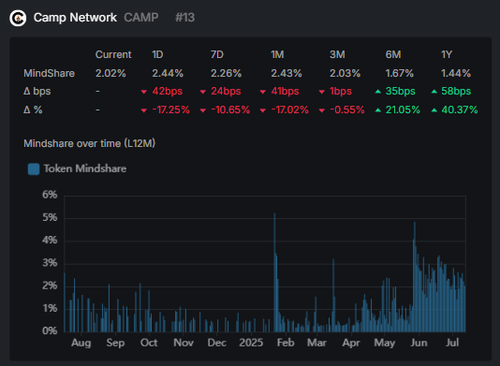Click the Oct axis label
The image size is (500, 366).
point(149,343)
